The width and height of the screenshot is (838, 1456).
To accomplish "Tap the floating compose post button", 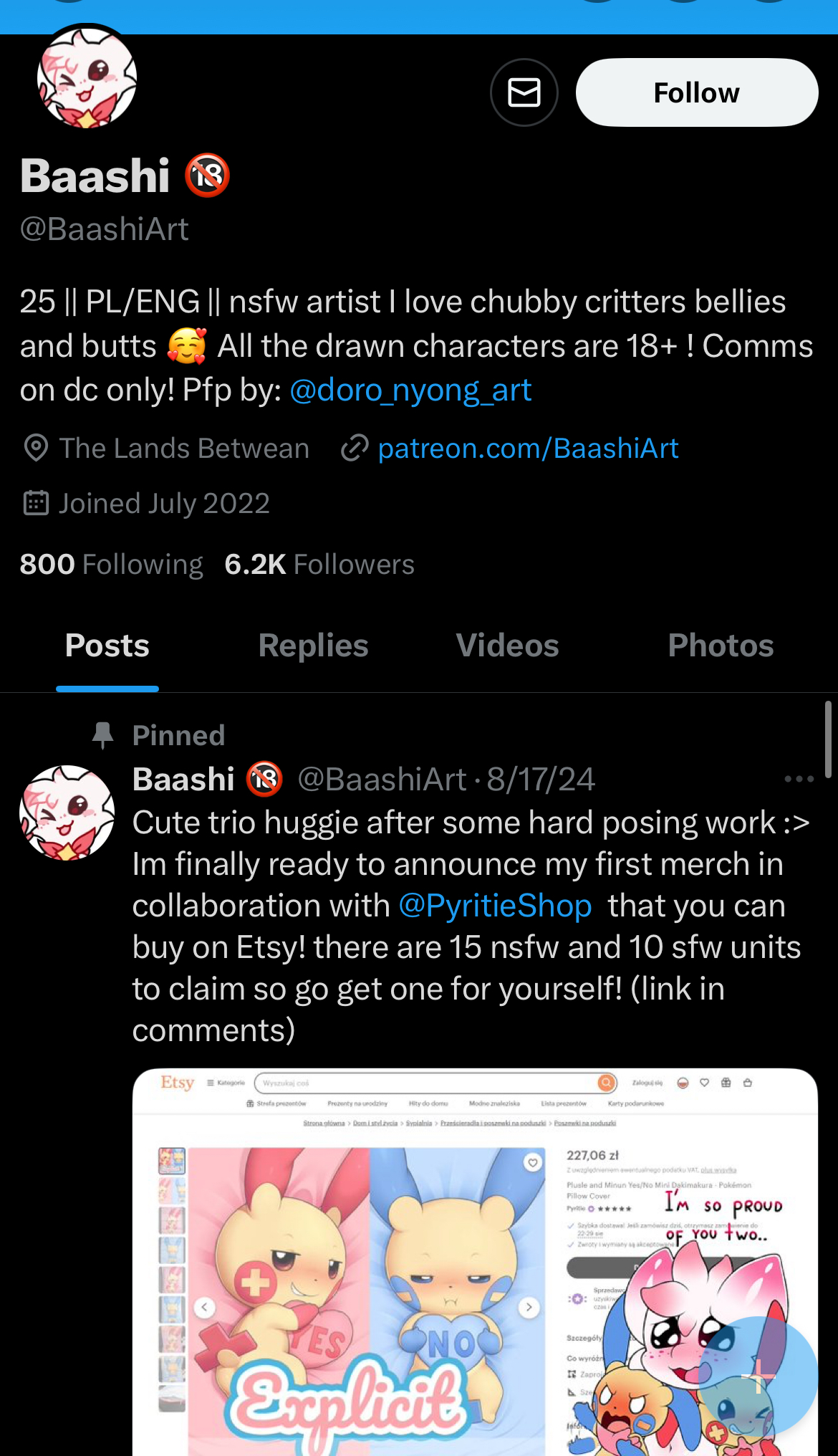I will point(758,1376).
